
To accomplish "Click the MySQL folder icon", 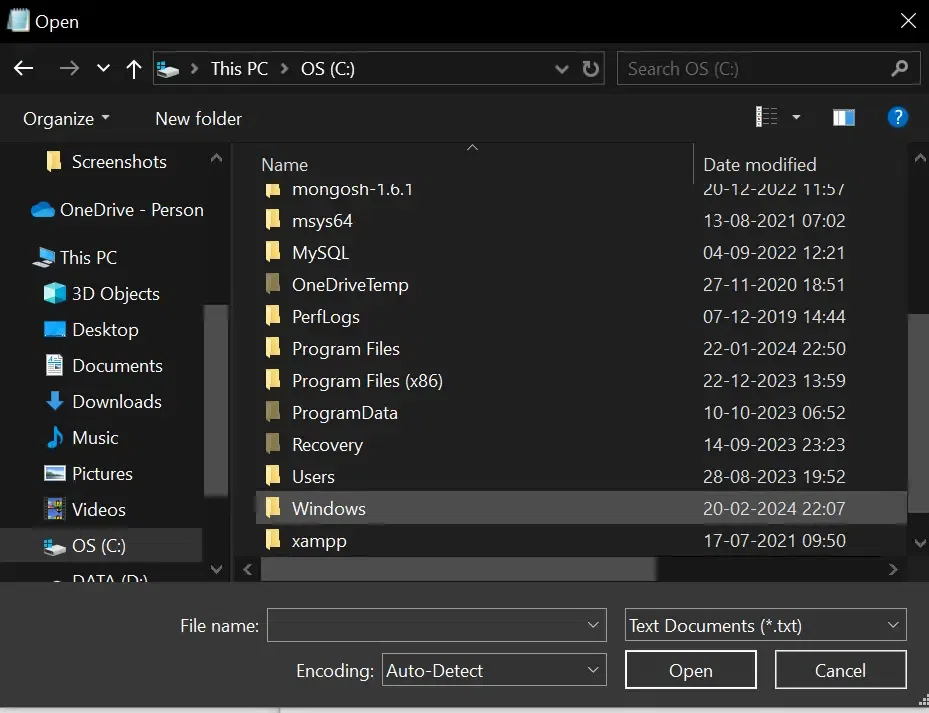I will [x=273, y=252].
